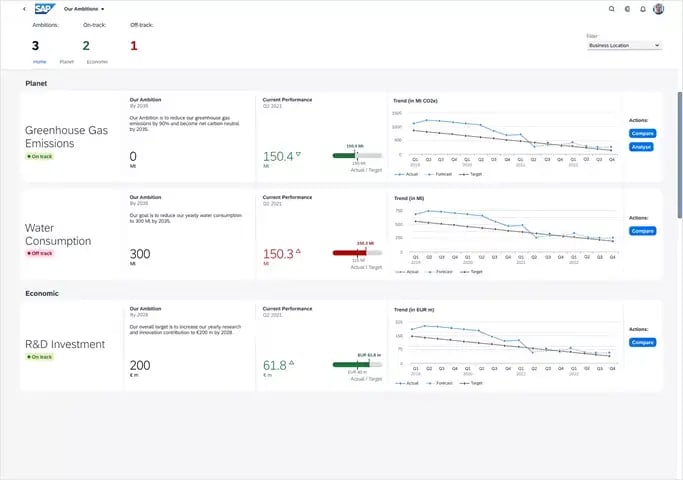The height and width of the screenshot is (480, 683).
Task: Click the On track badge under R&D Investment
Action: click(x=40, y=357)
